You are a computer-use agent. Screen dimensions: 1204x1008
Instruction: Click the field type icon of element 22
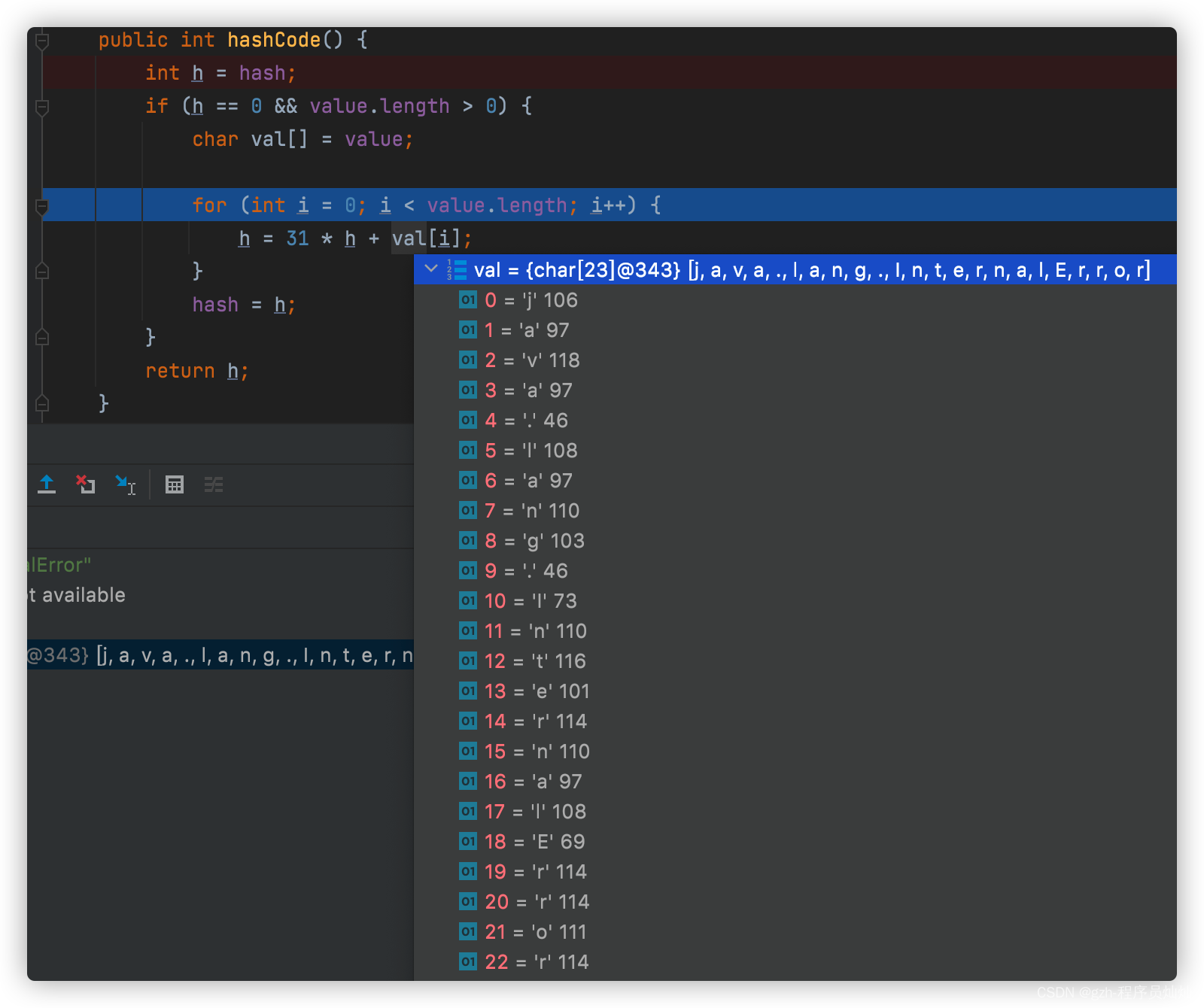tap(468, 961)
